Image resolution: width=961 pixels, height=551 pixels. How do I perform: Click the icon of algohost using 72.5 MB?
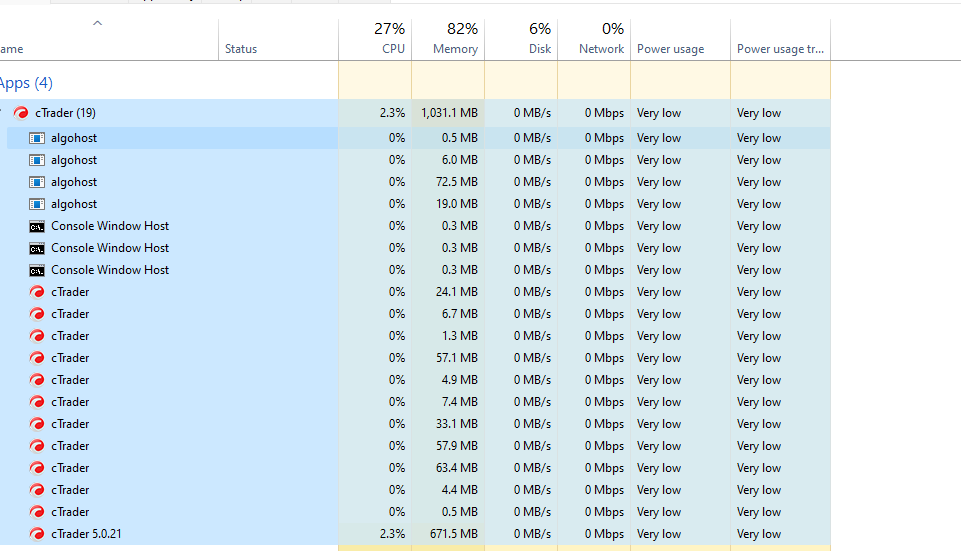(37, 183)
